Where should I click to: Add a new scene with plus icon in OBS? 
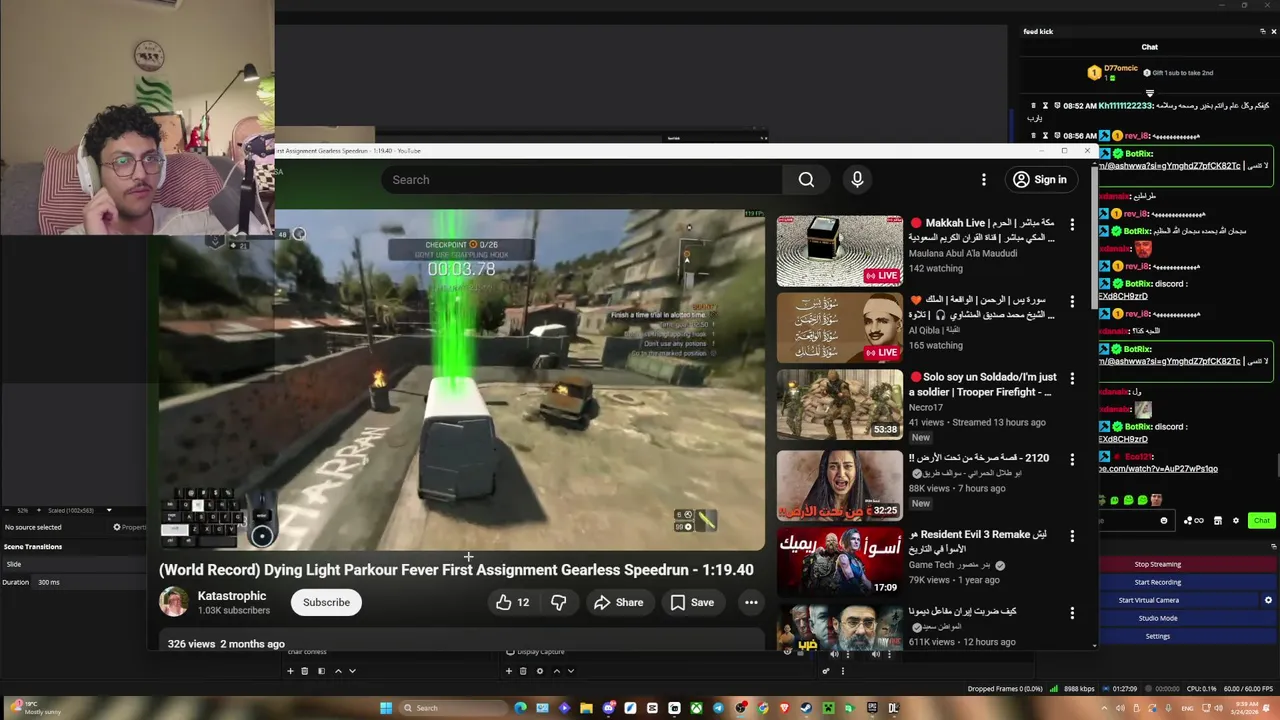[290, 671]
